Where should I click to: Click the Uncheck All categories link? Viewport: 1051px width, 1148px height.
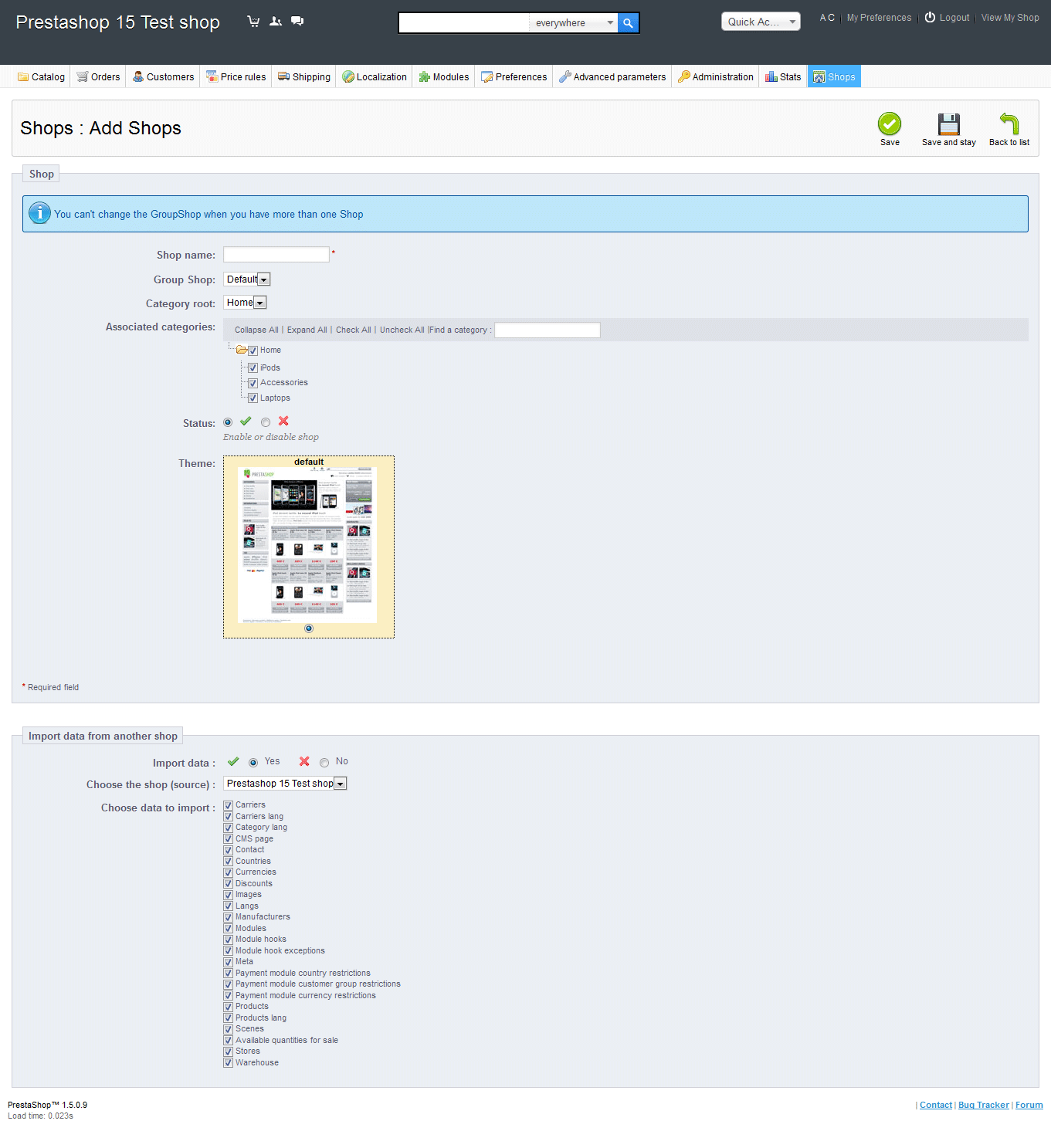point(402,330)
